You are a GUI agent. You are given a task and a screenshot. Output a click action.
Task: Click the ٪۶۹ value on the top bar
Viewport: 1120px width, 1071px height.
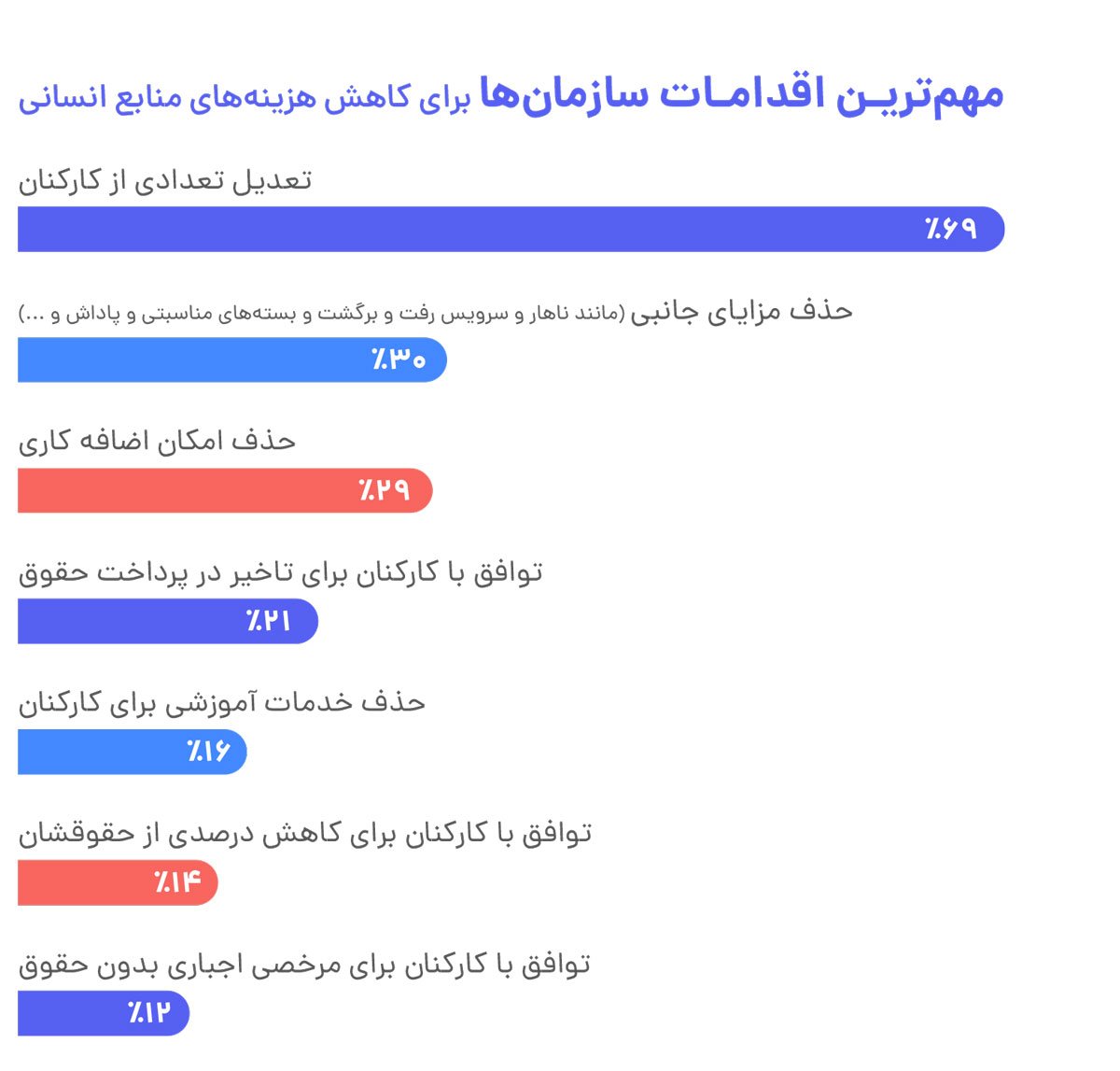(950, 229)
